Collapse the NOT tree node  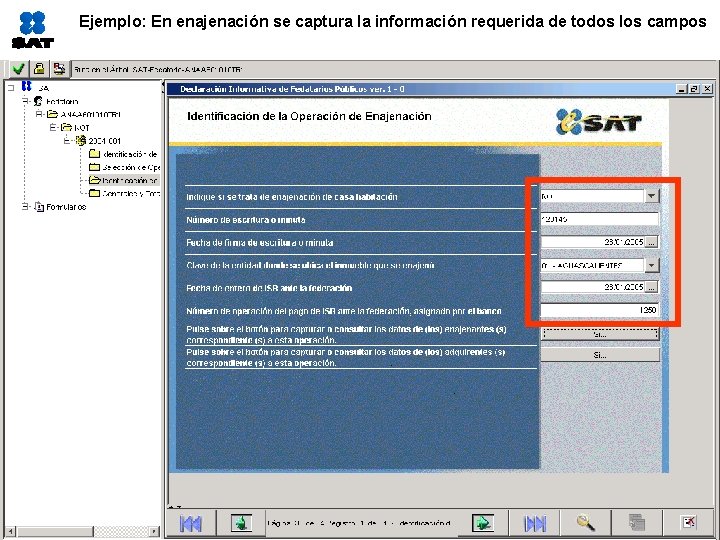(53, 127)
